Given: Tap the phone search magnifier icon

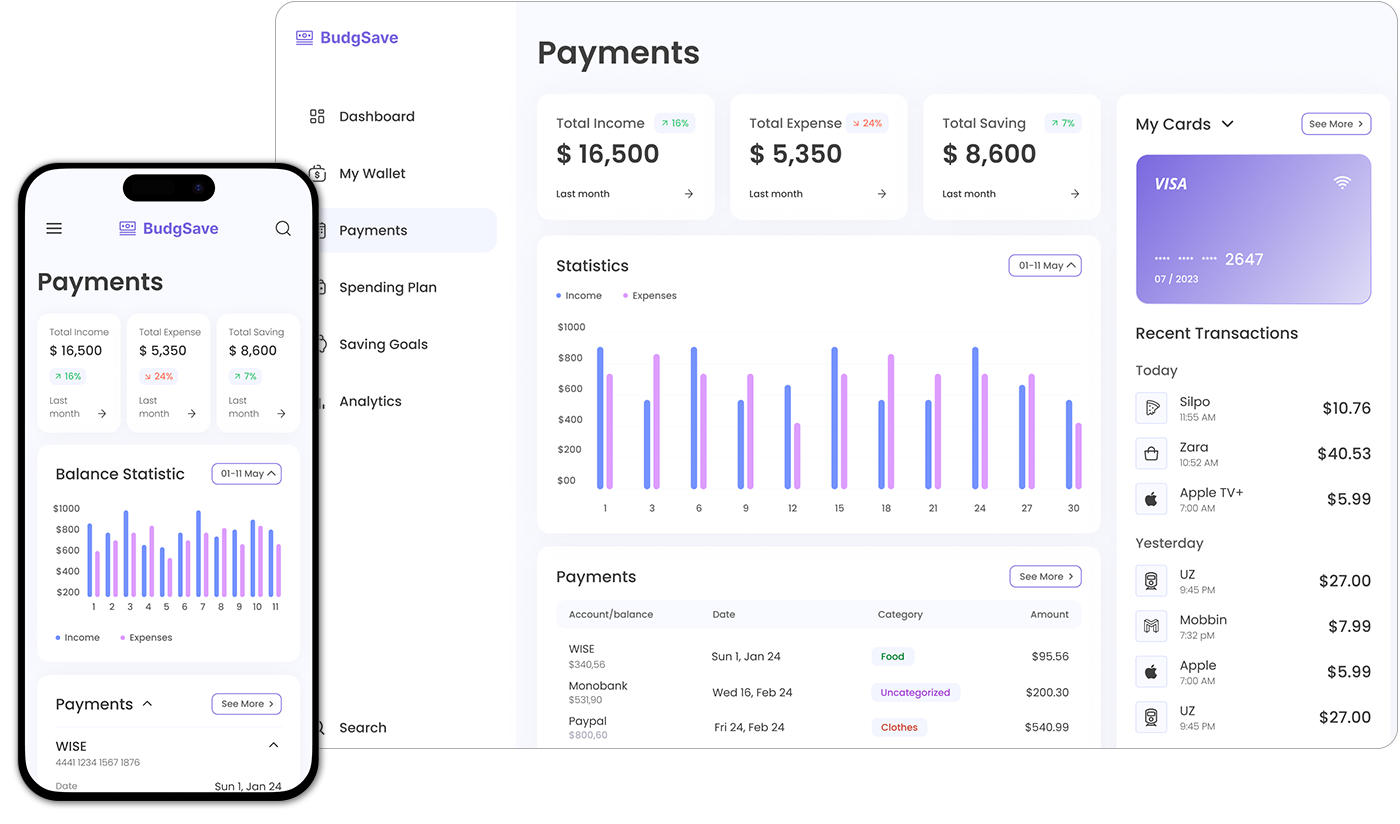Looking at the screenshot, I should pyautogui.click(x=283, y=228).
